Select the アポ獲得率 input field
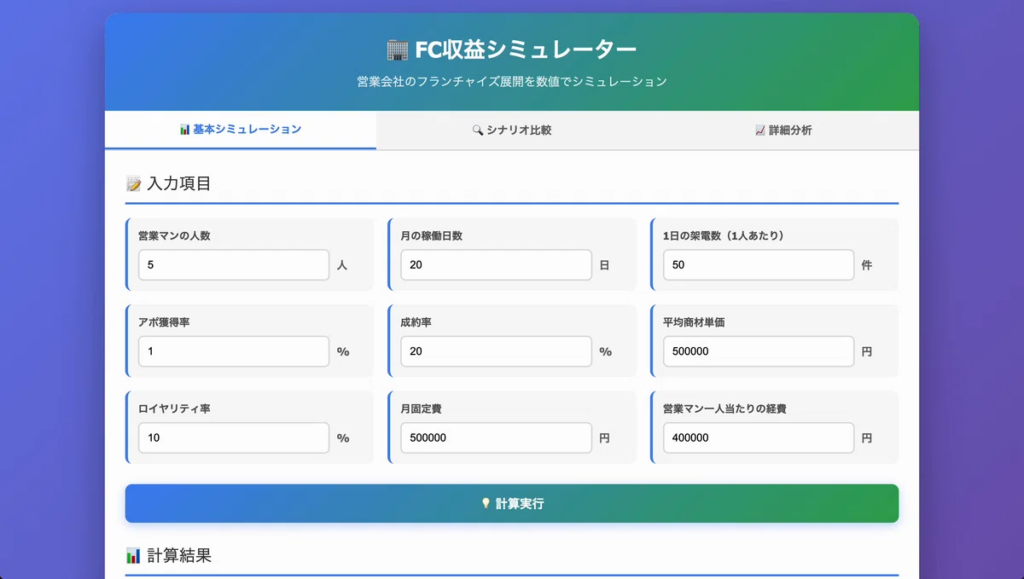The image size is (1024, 579). [233, 352]
